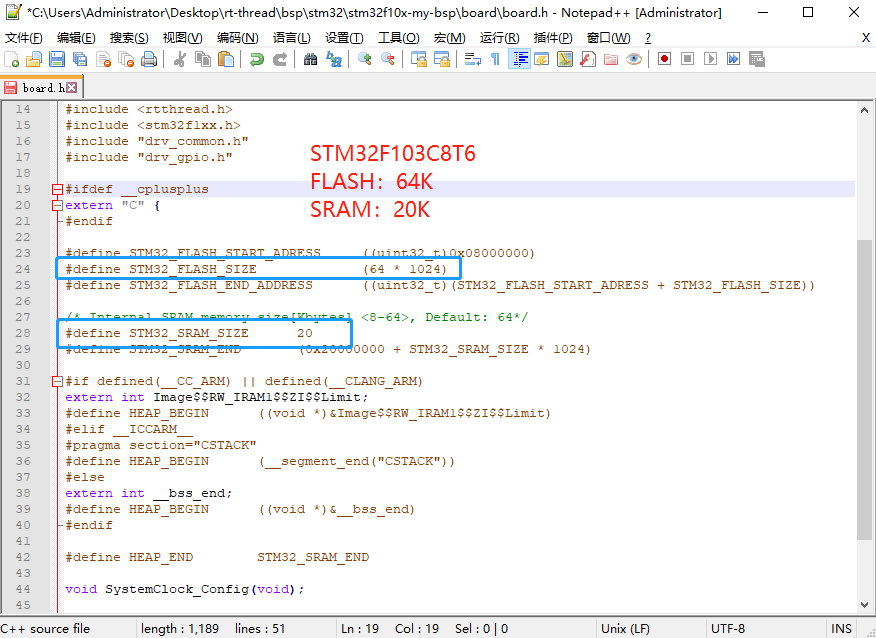This screenshot has height=638, width=876.
Task: Click the vertical scrollbar thumb
Action: (x=864, y=389)
